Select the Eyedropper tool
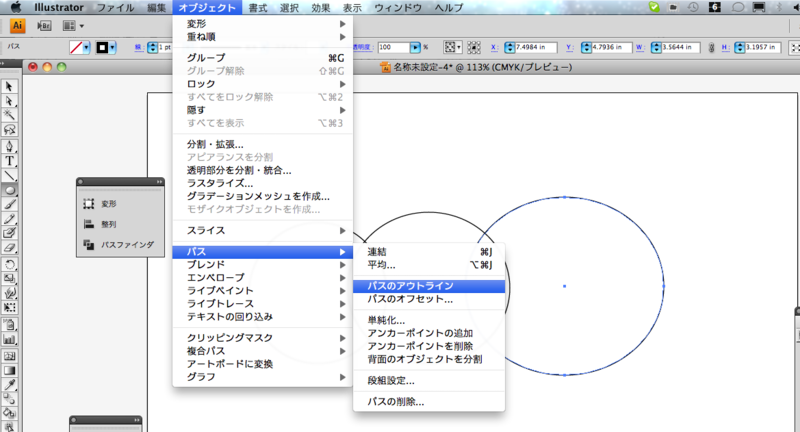Screen dimensions: 800x432 [9, 385]
